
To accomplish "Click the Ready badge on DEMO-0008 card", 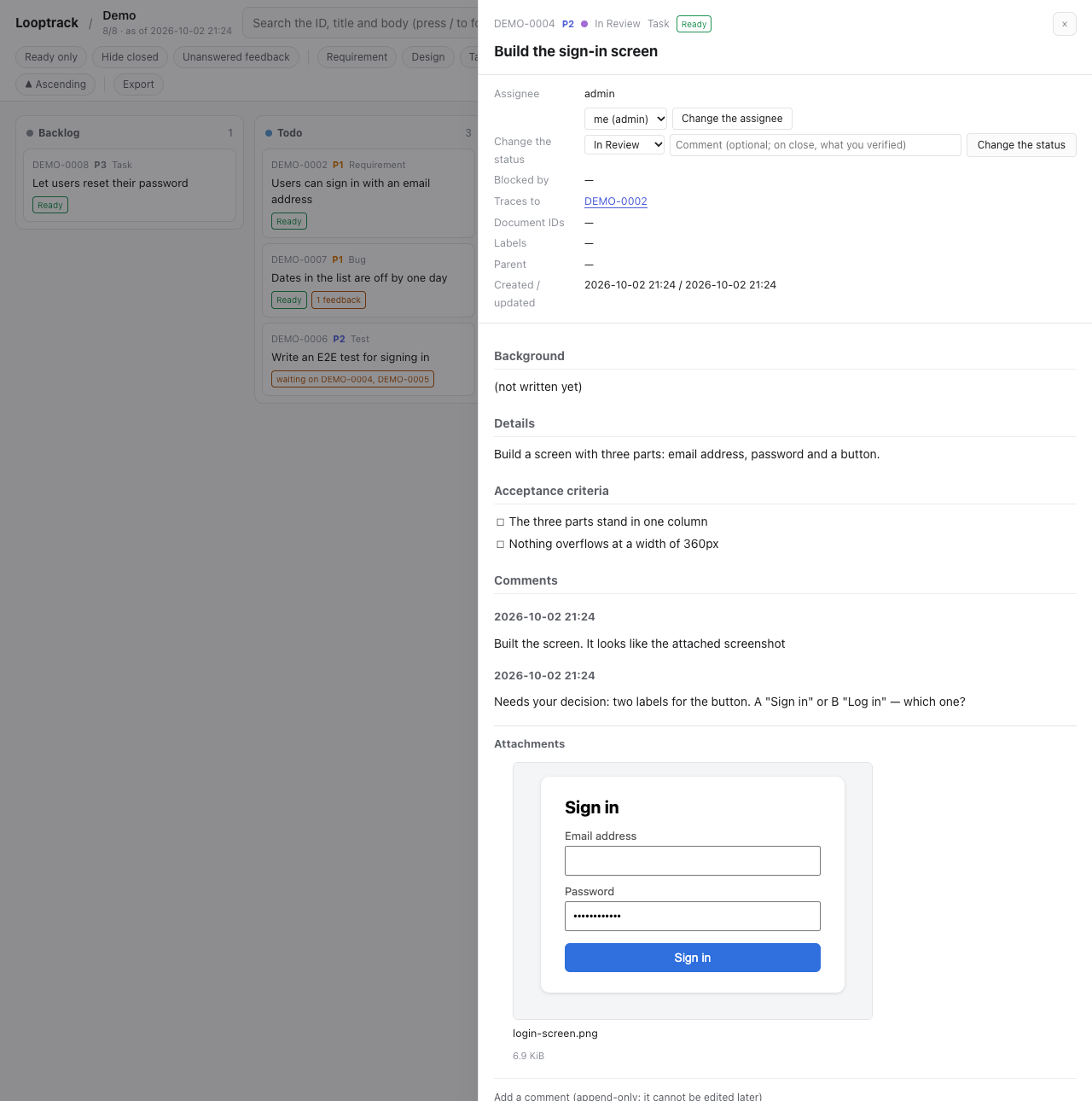I will pos(50,205).
